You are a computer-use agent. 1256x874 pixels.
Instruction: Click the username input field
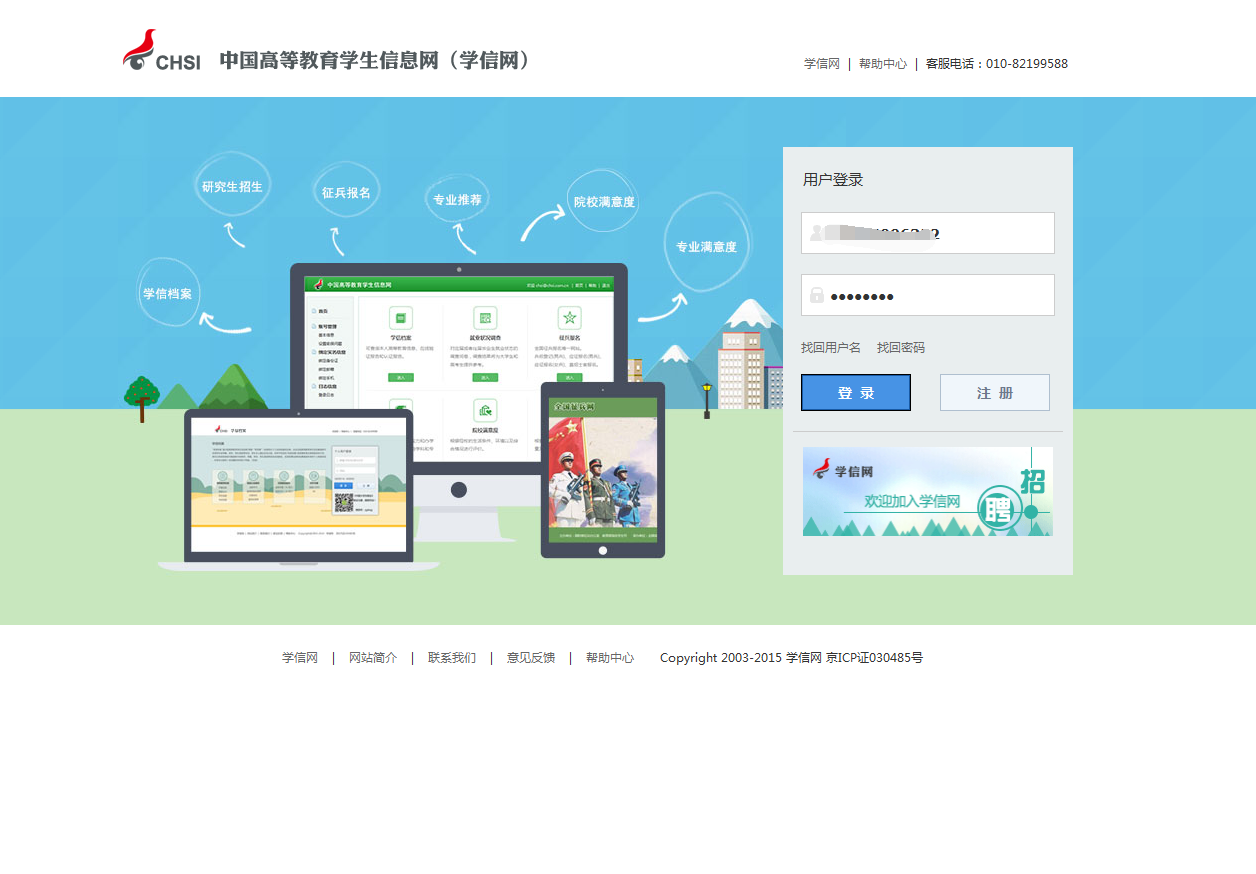tap(928, 233)
